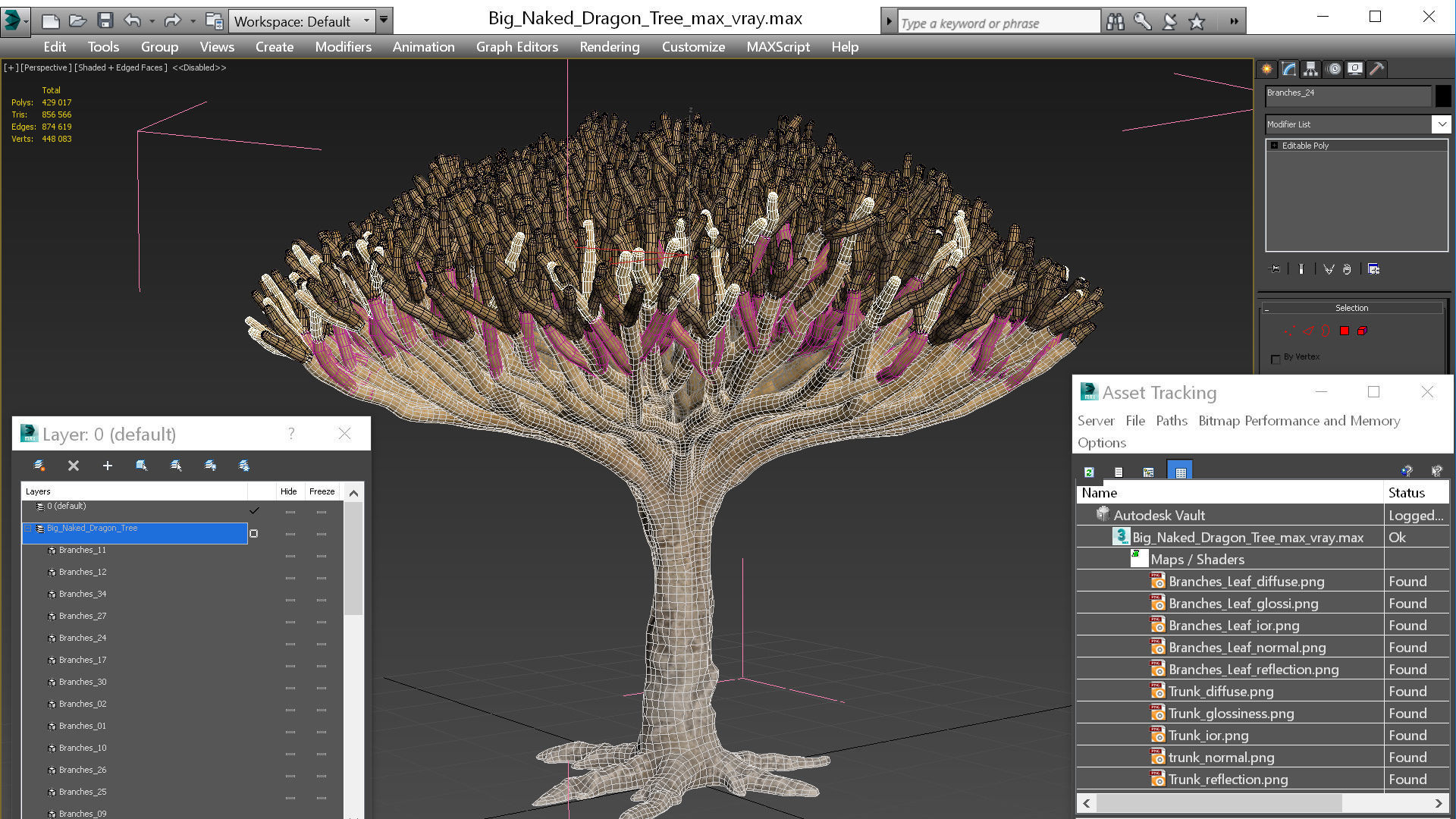Click the keyword search field

(x=997, y=22)
